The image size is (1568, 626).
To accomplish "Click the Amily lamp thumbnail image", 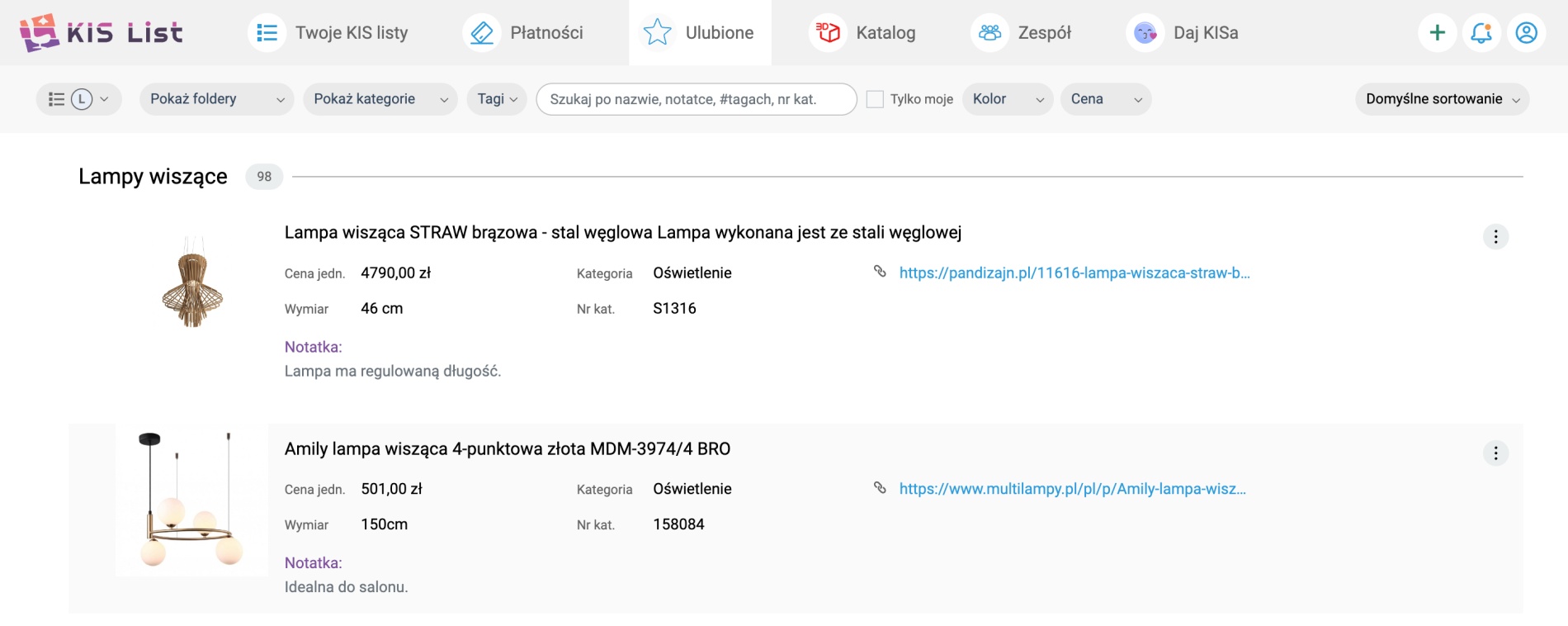I will (x=191, y=500).
